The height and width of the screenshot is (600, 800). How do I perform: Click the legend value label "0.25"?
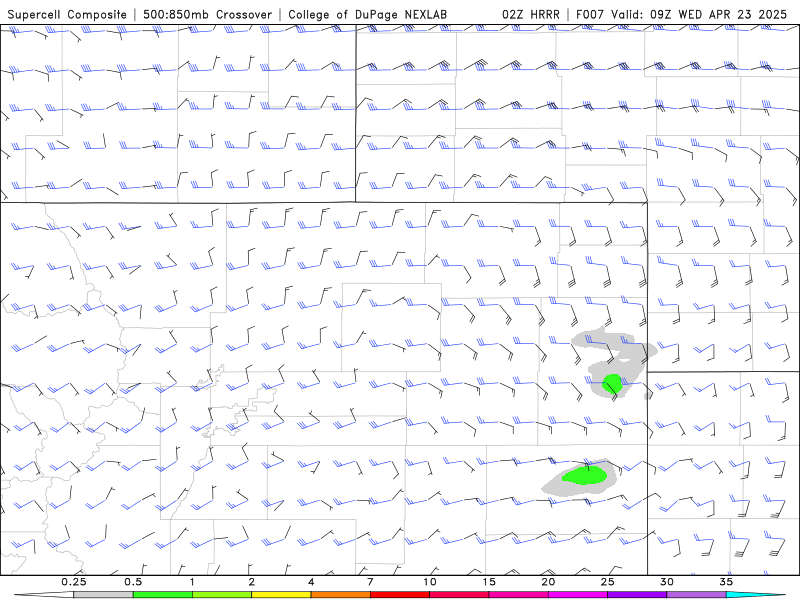click(x=73, y=582)
